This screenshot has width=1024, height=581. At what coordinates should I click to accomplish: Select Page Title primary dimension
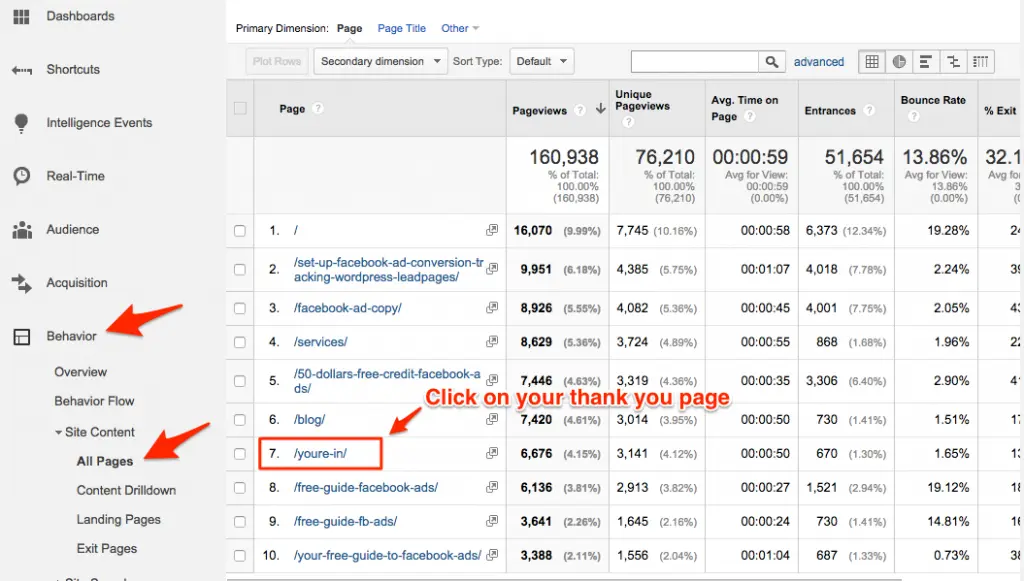point(402,29)
